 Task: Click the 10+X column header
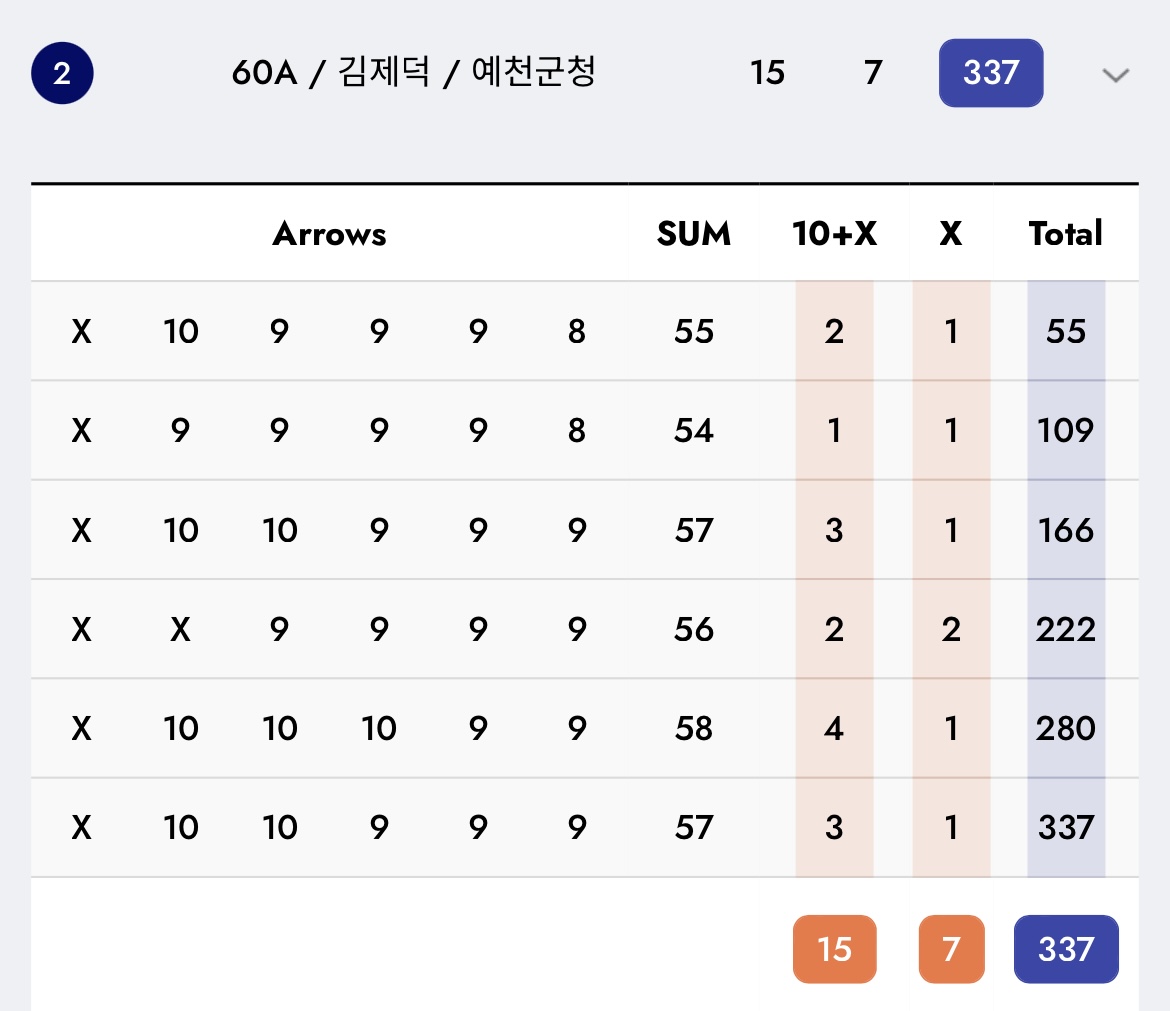pyautogui.click(x=834, y=234)
